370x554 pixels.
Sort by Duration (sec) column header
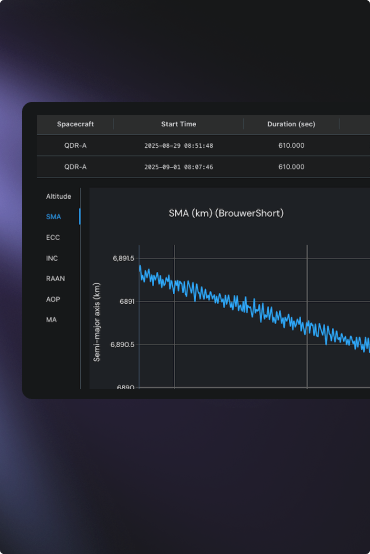[291, 124]
